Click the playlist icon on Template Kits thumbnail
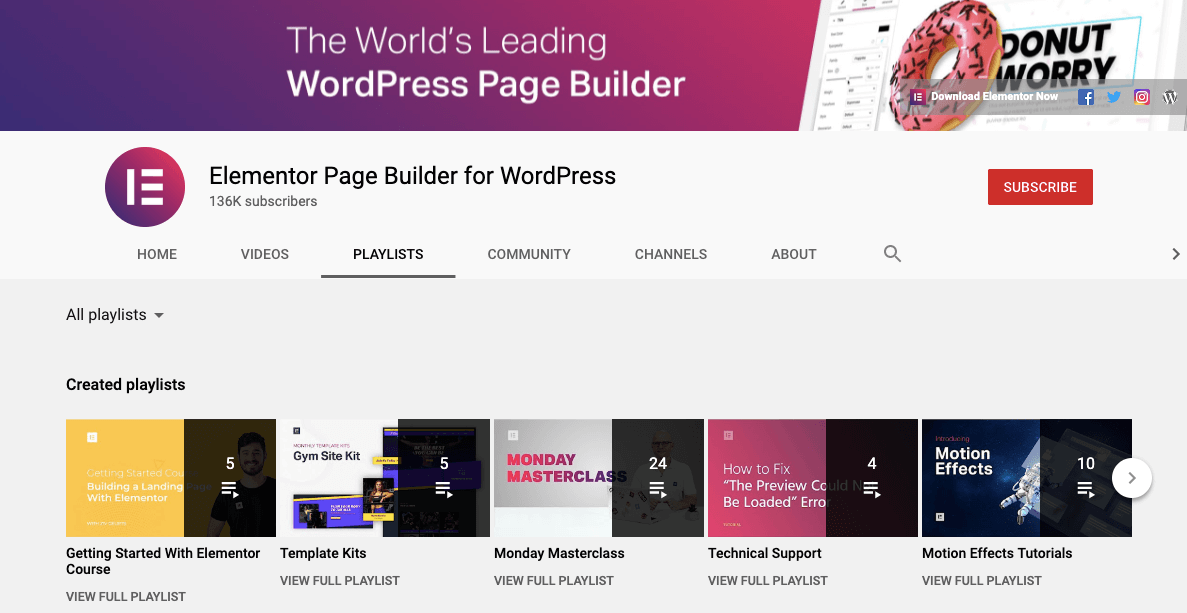 444,490
